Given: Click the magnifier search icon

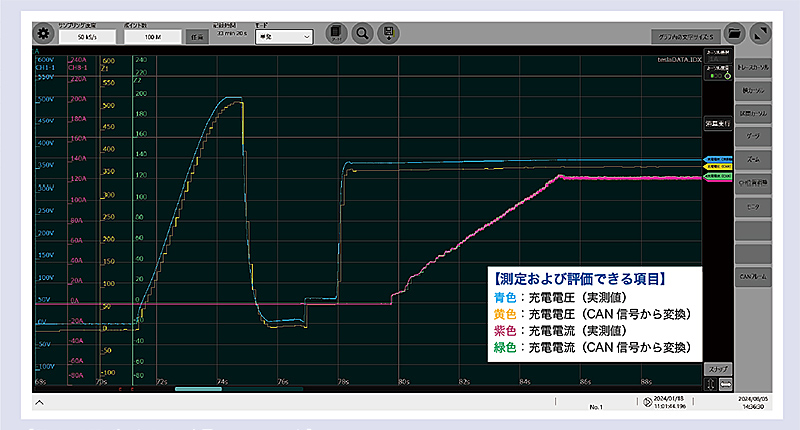Looking at the screenshot, I should pyautogui.click(x=361, y=34).
